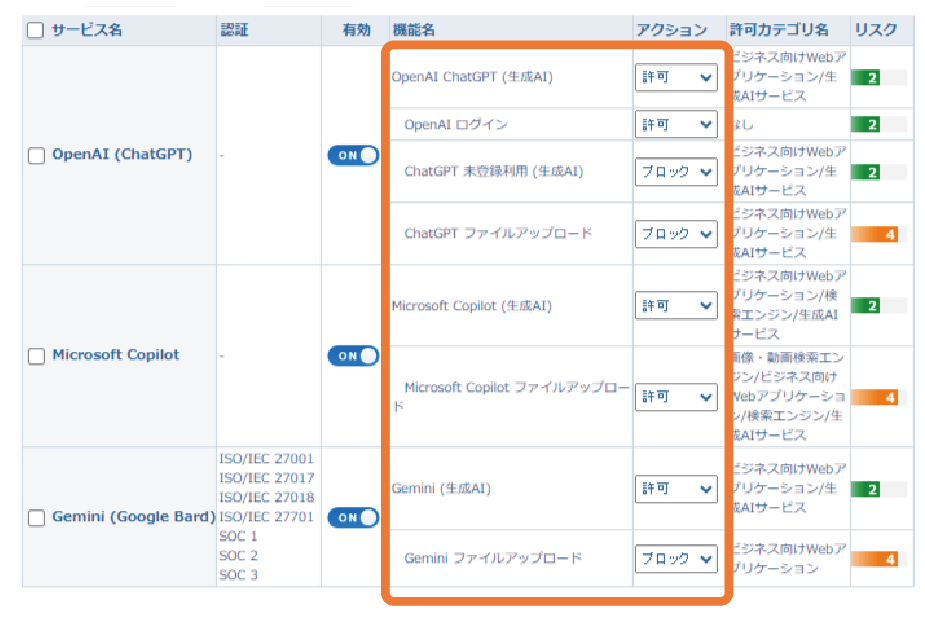
Task: Turn off the Microsoft Copilot ON switch
Action: point(353,356)
